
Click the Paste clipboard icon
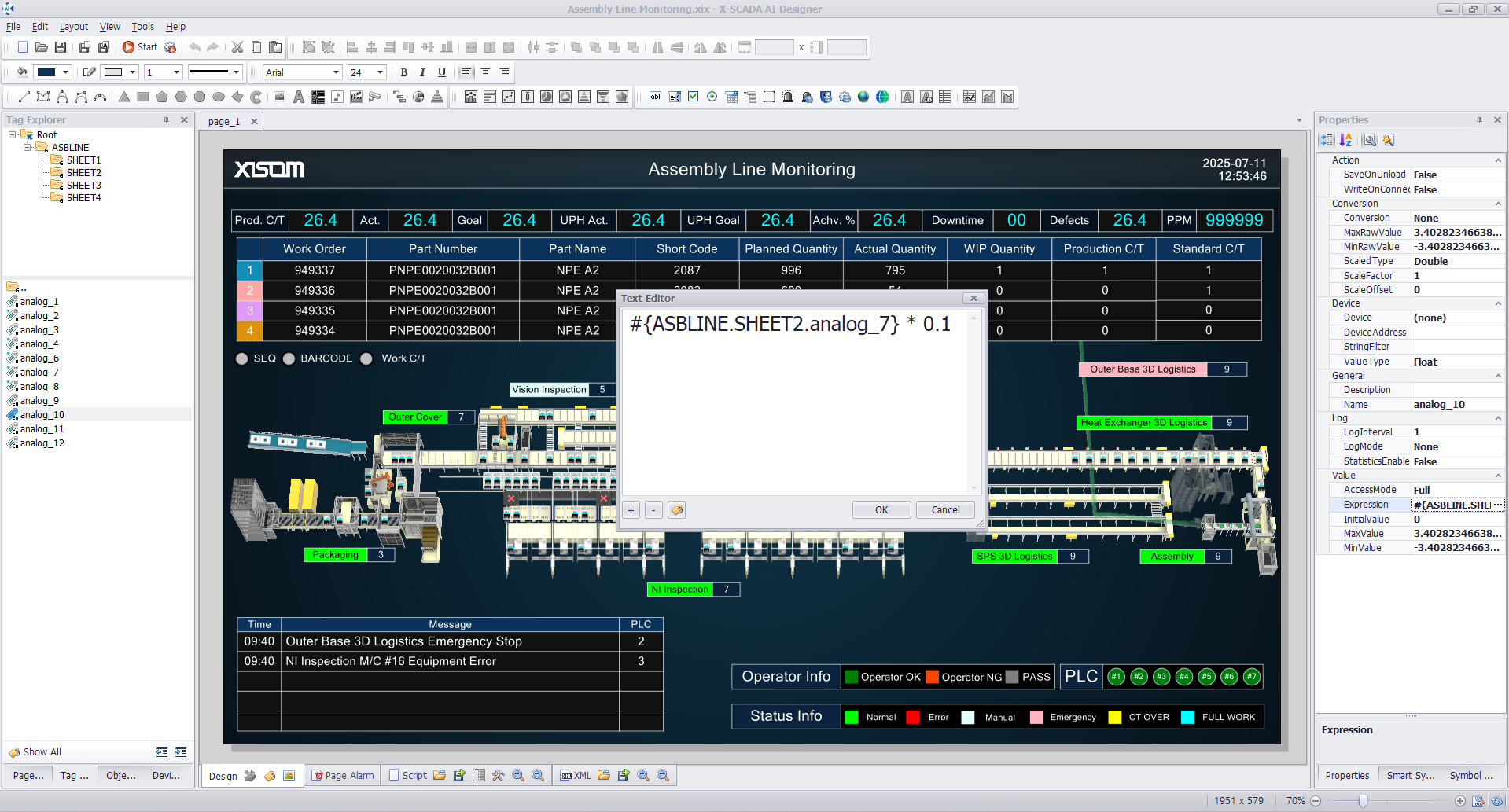point(275,47)
